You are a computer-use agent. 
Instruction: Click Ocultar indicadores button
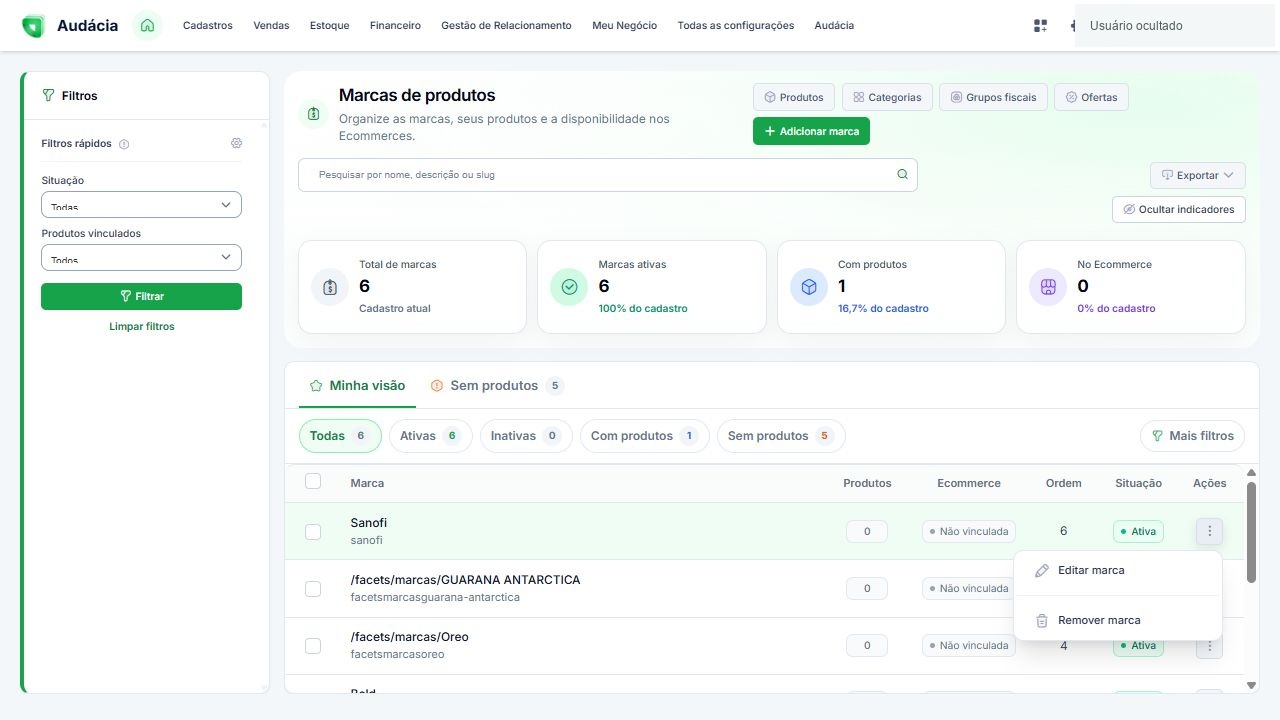(x=1179, y=210)
